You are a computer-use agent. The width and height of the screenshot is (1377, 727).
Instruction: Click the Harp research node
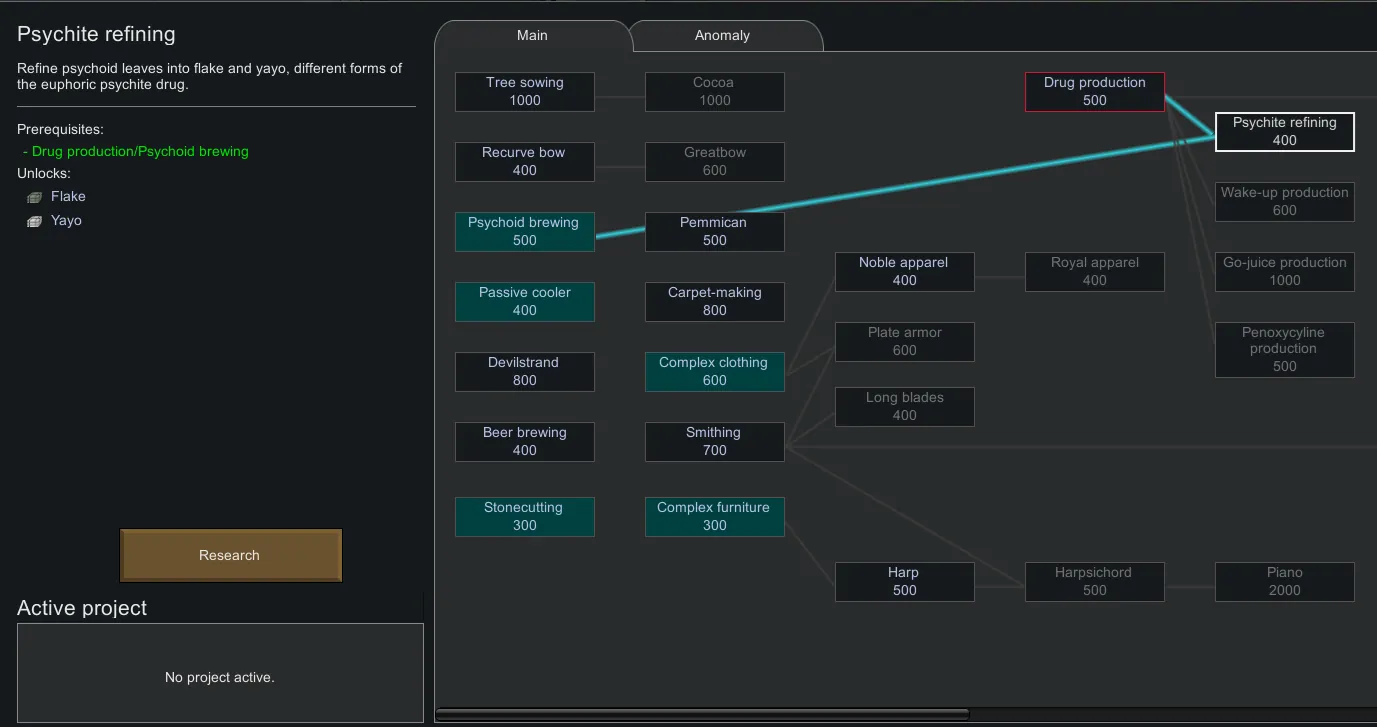click(x=904, y=582)
